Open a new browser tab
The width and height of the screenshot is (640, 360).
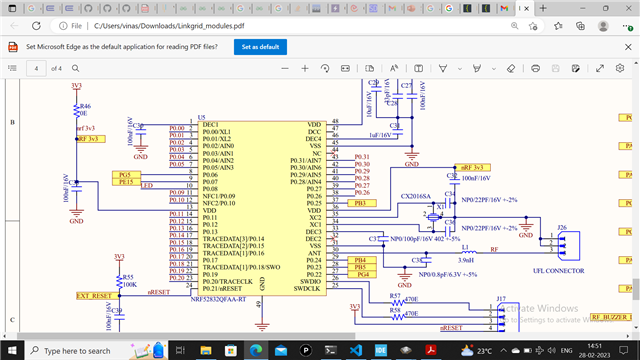click(x=543, y=8)
